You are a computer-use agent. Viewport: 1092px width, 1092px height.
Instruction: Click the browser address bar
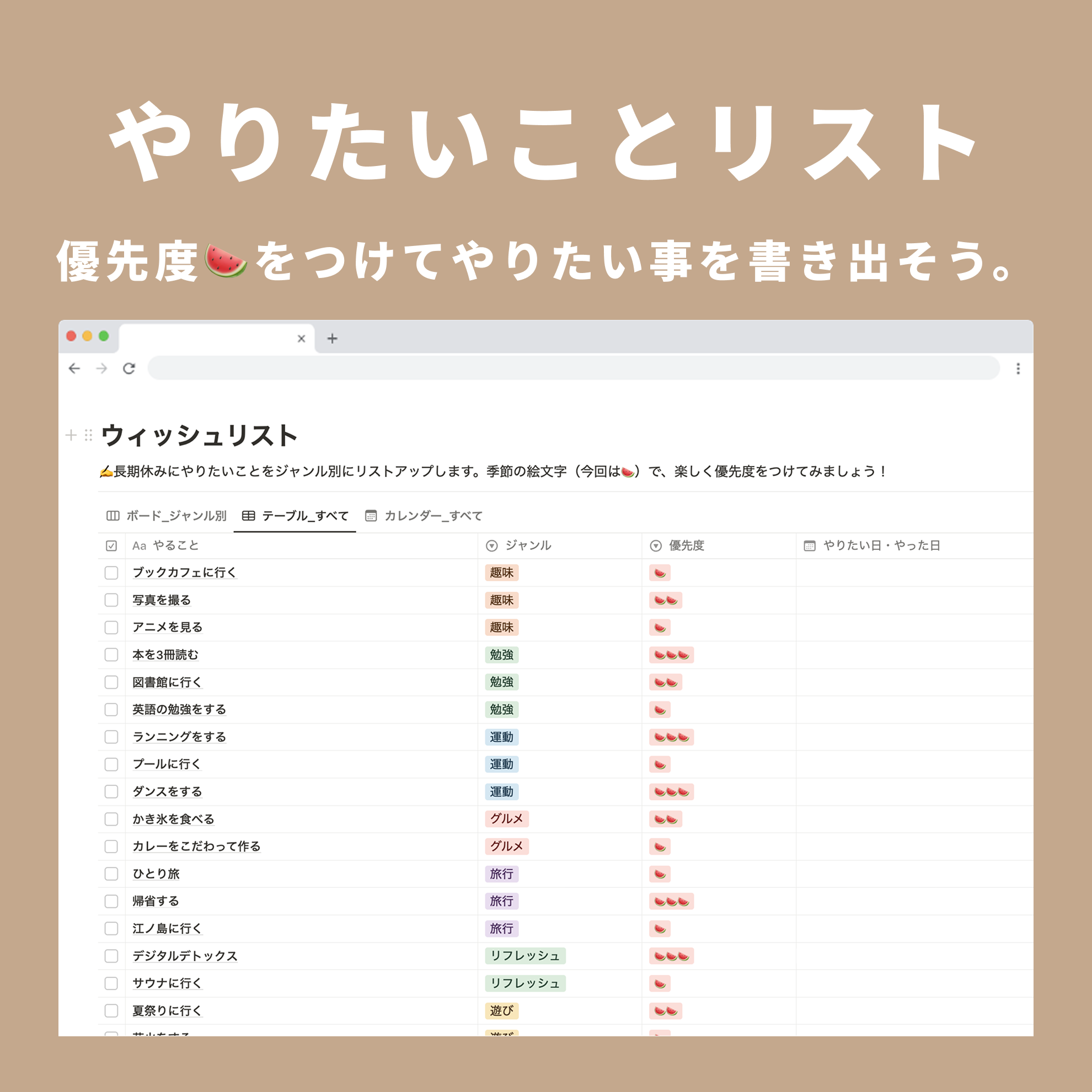tap(573, 368)
